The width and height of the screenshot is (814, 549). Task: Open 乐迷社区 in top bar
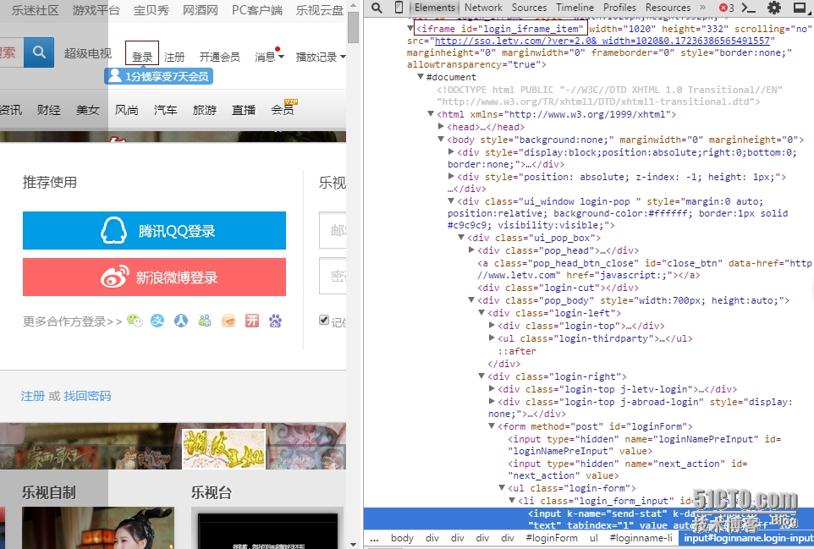pos(35,10)
